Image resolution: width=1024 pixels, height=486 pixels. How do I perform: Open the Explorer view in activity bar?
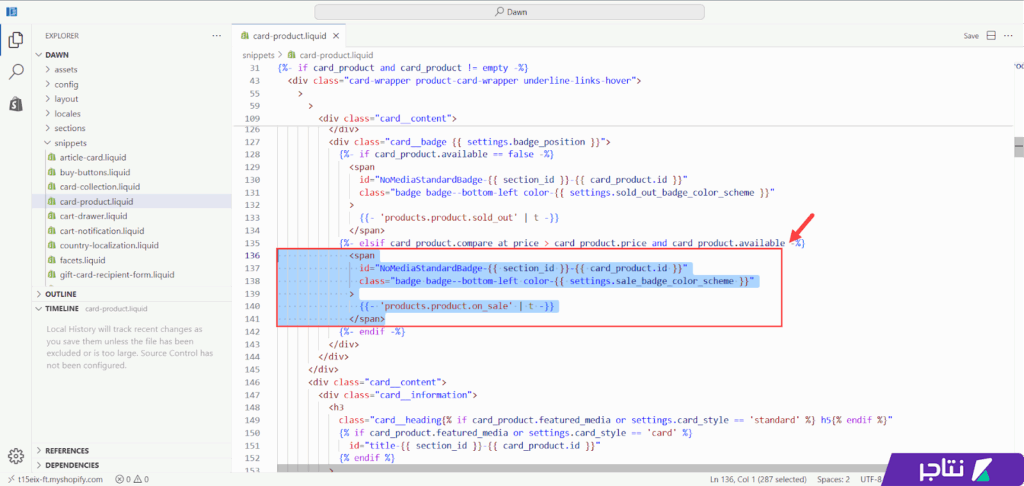pos(16,40)
